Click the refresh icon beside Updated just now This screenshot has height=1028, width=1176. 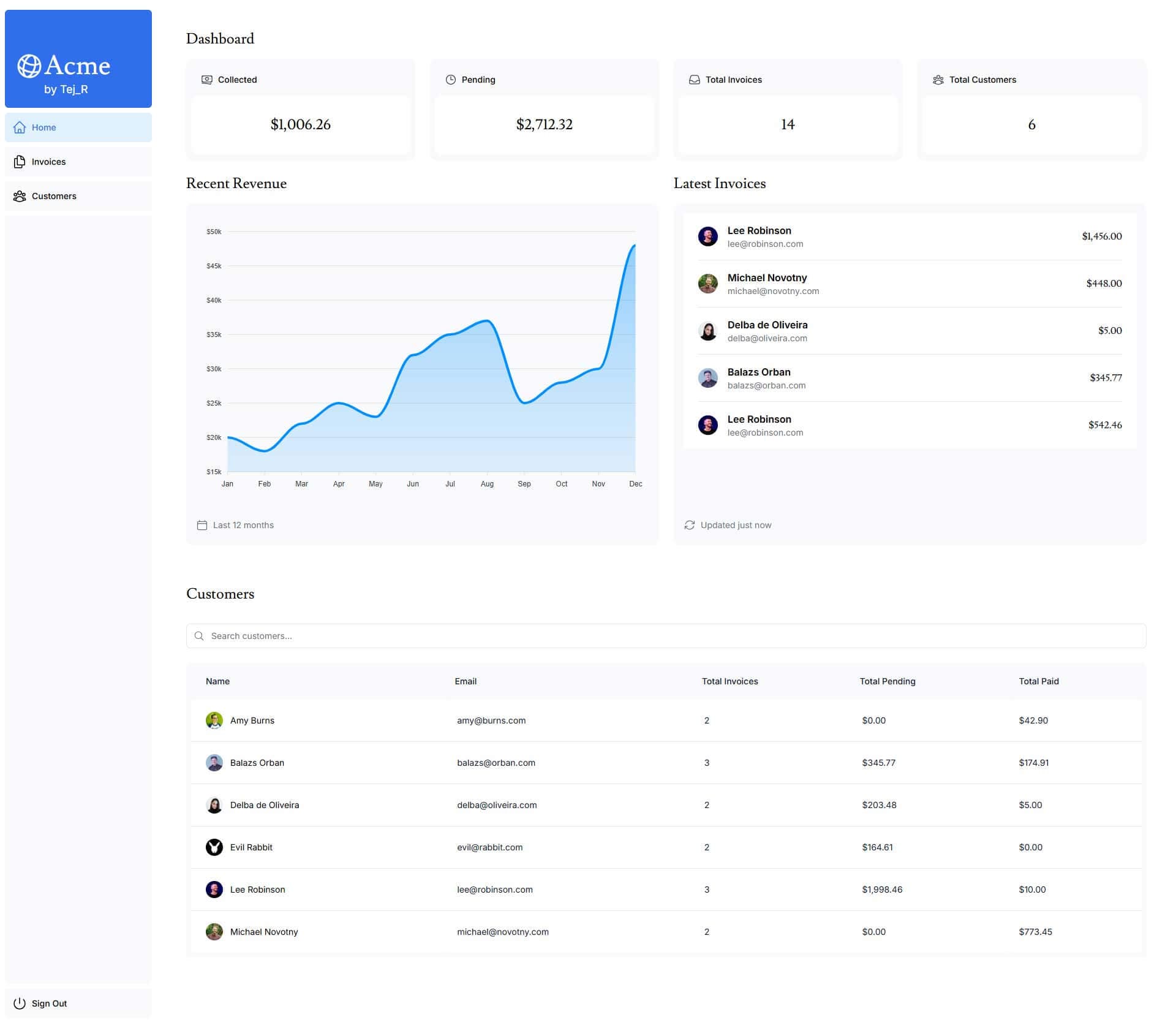coord(689,525)
